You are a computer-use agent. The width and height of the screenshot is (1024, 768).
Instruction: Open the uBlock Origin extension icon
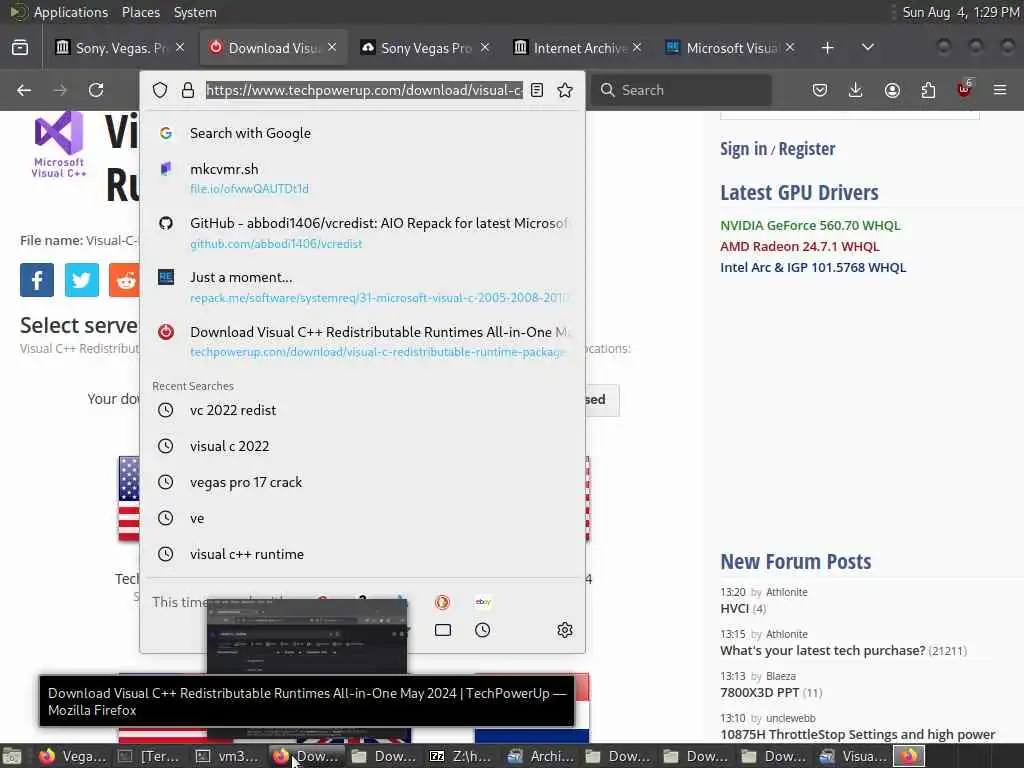964,89
